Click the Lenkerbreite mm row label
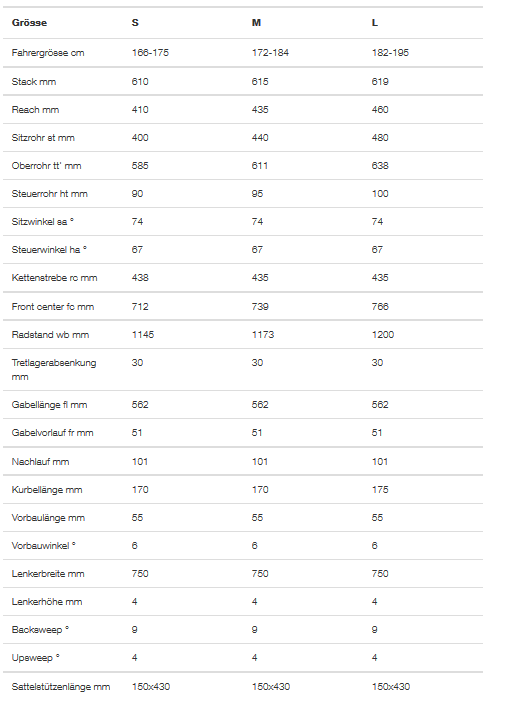Image resolution: width=508 pixels, height=706 pixels. point(48,574)
